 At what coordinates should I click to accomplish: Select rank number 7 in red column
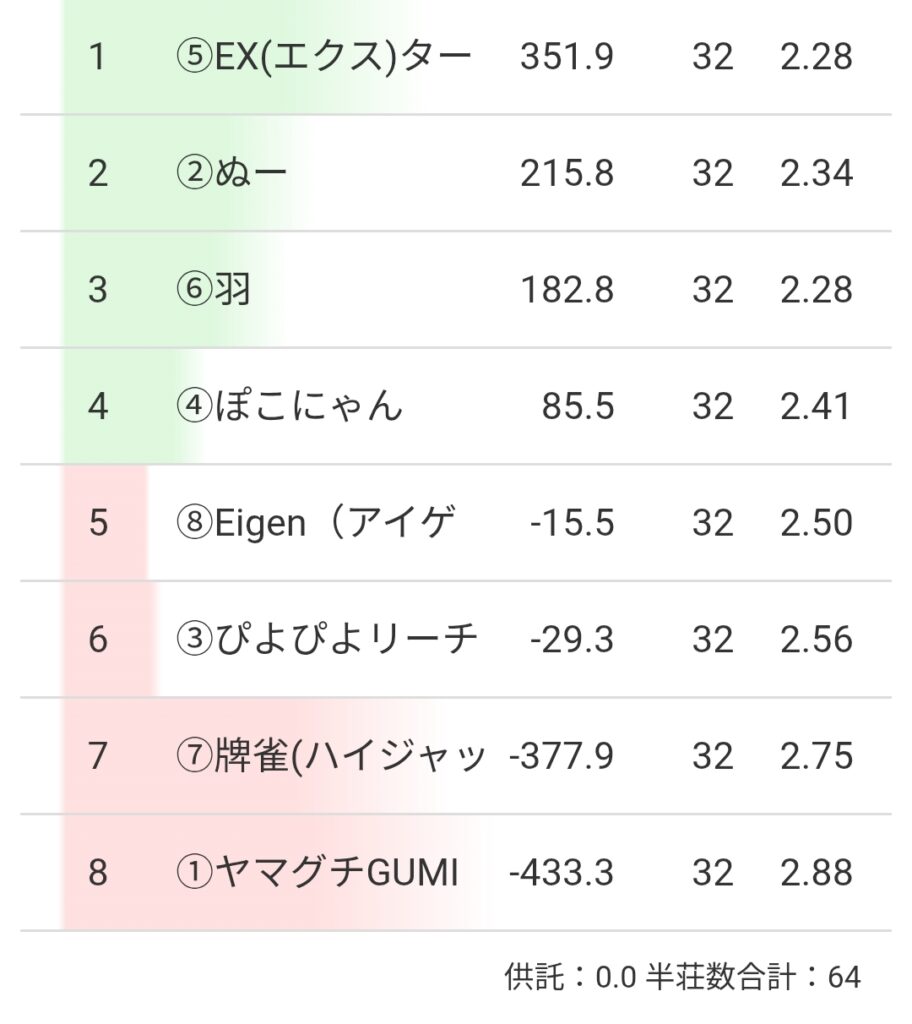coord(97,756)
